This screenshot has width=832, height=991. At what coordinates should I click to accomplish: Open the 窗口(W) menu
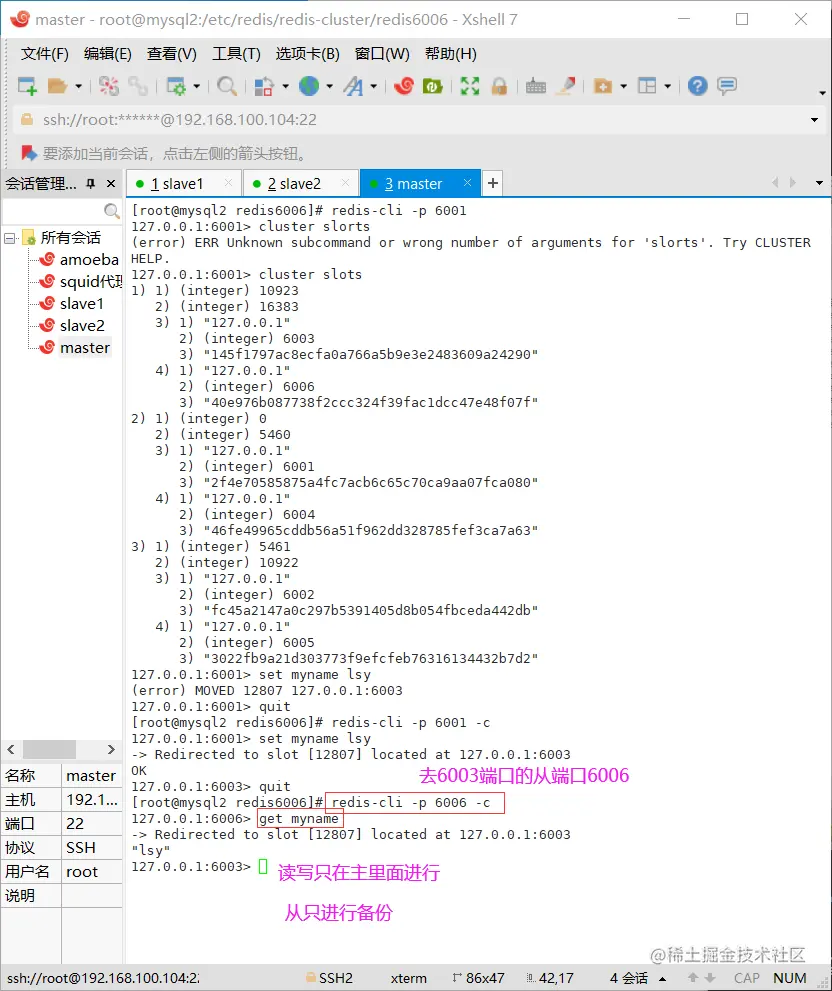382,54
